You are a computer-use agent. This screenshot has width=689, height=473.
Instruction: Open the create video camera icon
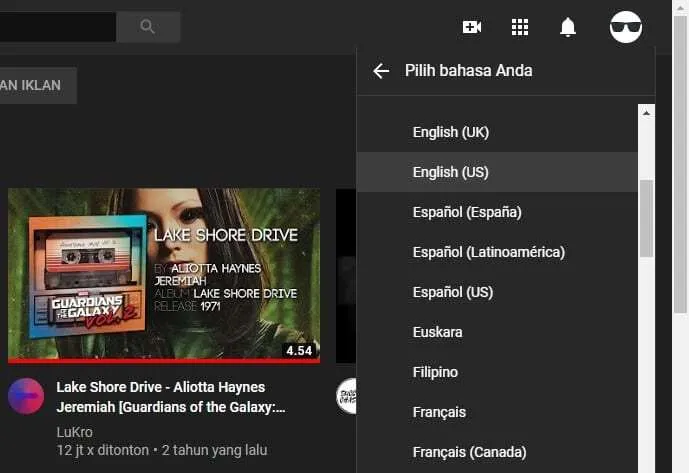471,27
